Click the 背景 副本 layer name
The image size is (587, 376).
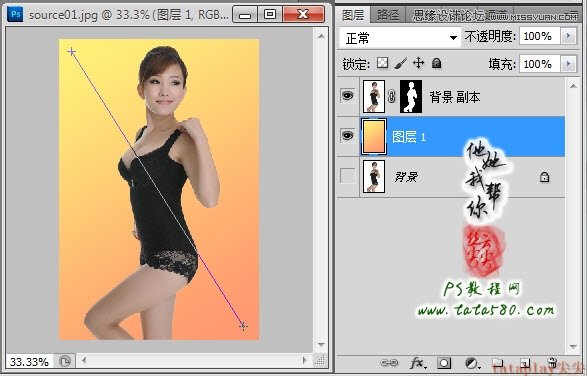point(454,97)
